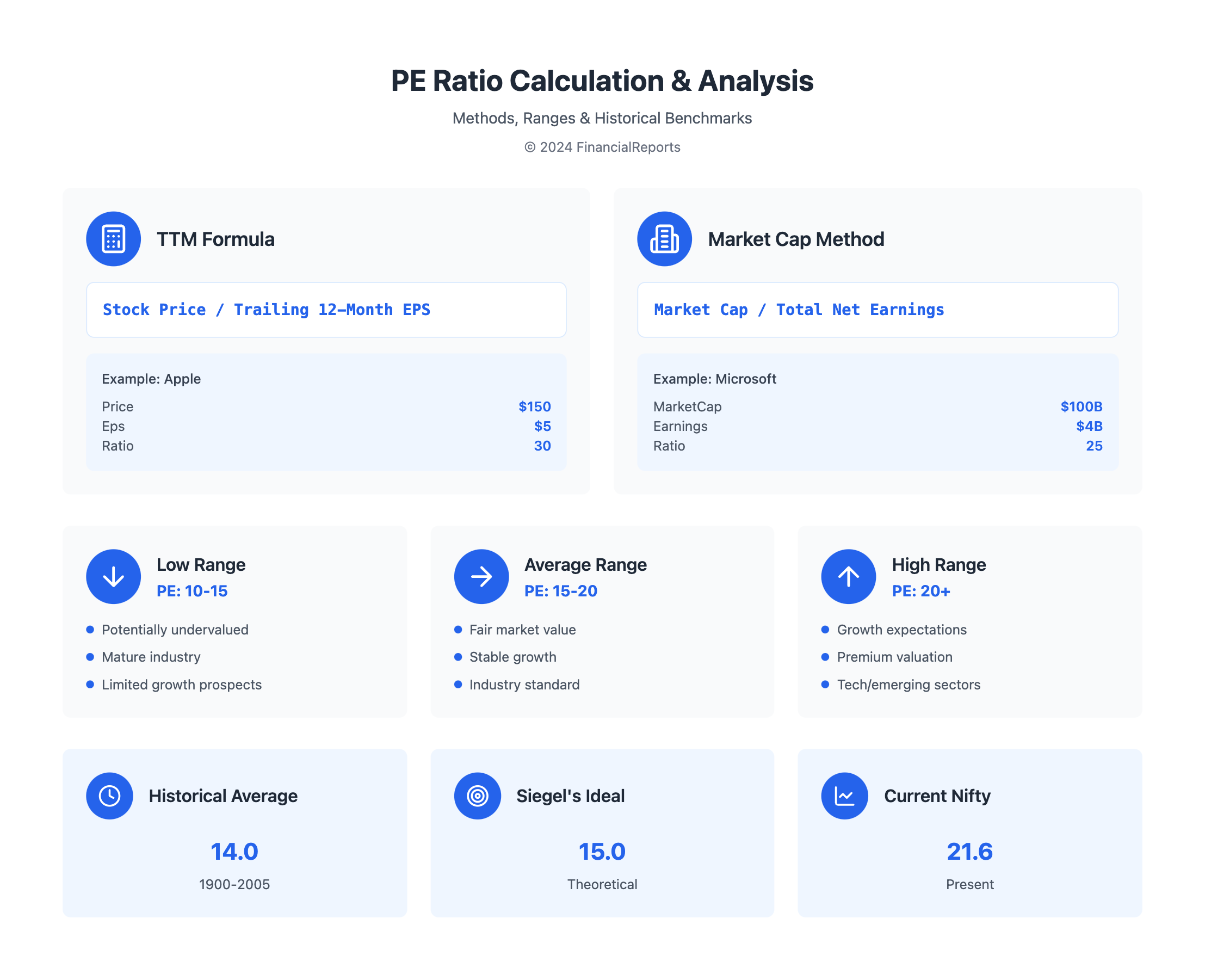Select the PE: 15-20 range label

[560, 591]
